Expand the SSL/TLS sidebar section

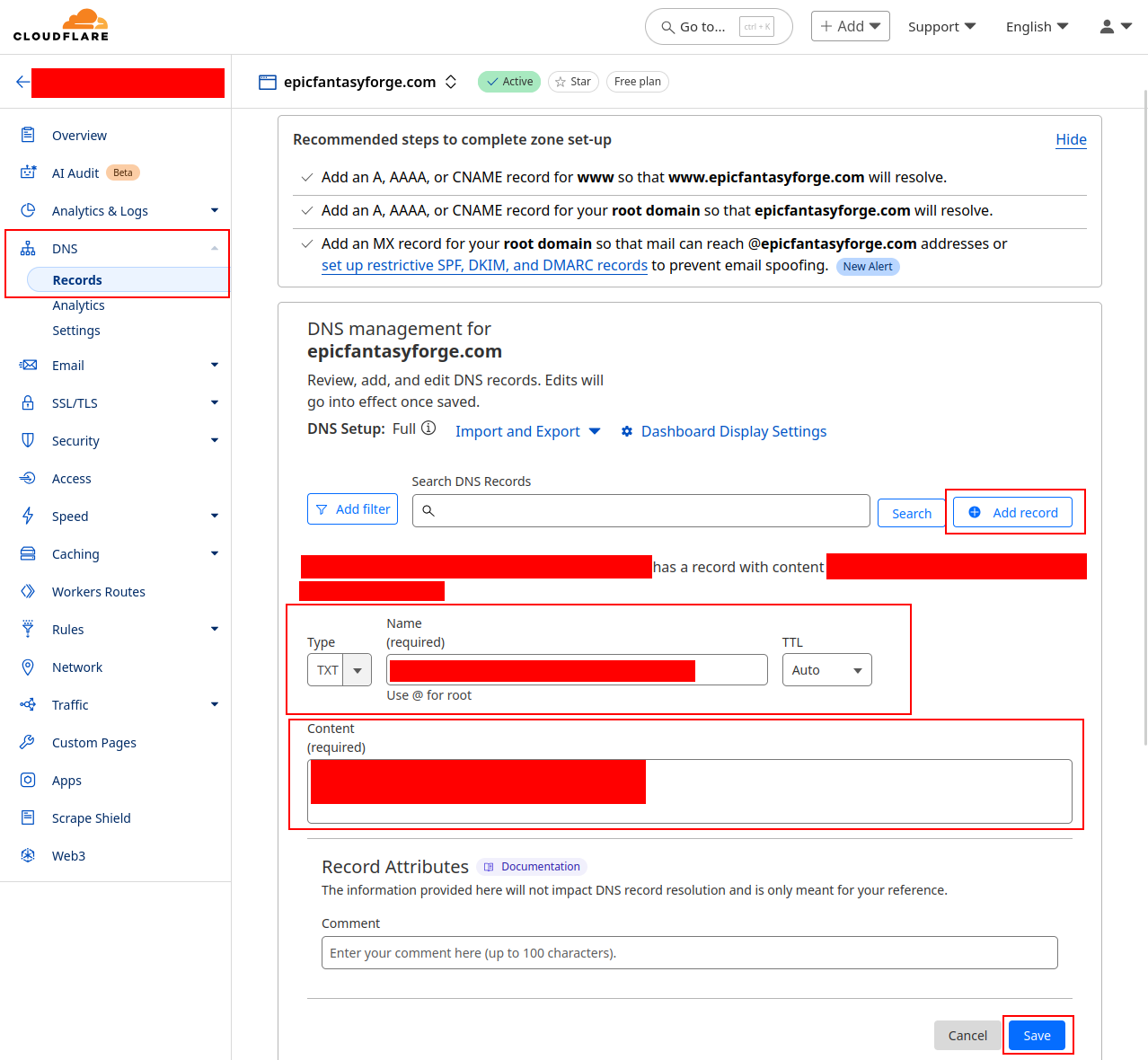coord(215,402)
